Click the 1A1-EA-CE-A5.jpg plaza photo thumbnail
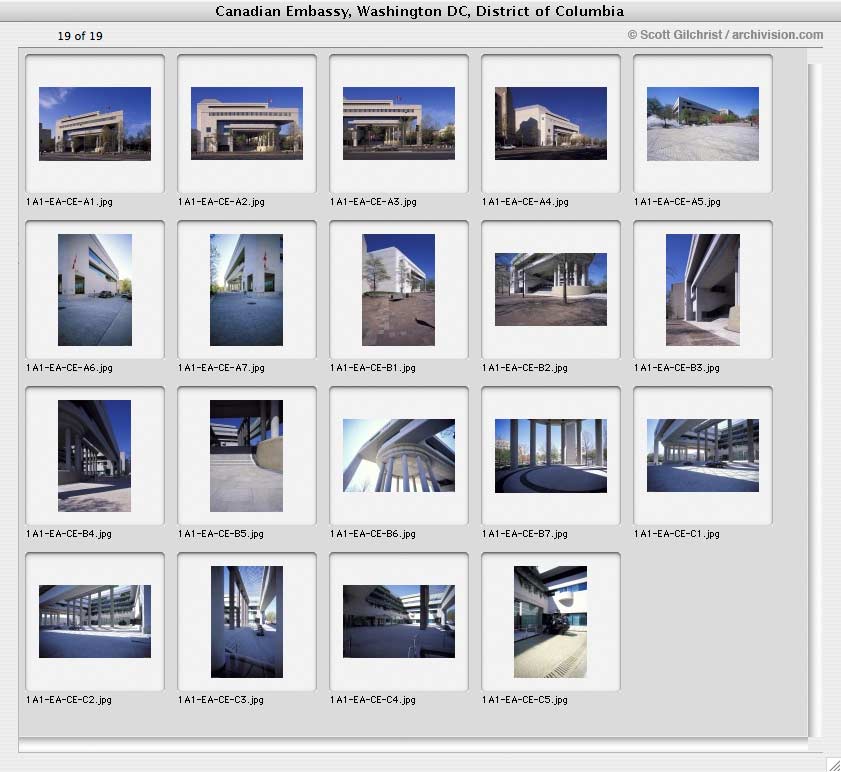This screenshot has width=841, height=772. [x=703, y=124]
